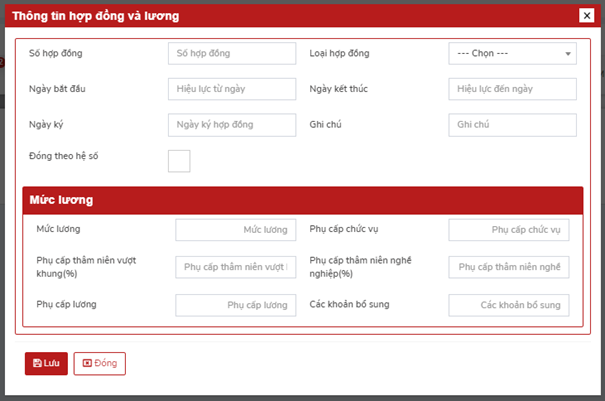Click the Số hợp đồng input field
This screenshot has height=401, width=605.
[232, 53]
